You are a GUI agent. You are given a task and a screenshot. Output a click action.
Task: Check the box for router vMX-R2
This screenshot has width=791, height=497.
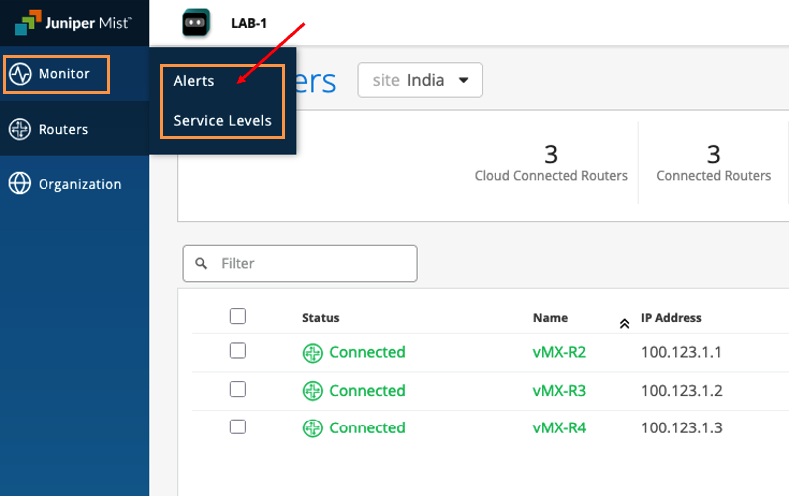pos(238,351)
